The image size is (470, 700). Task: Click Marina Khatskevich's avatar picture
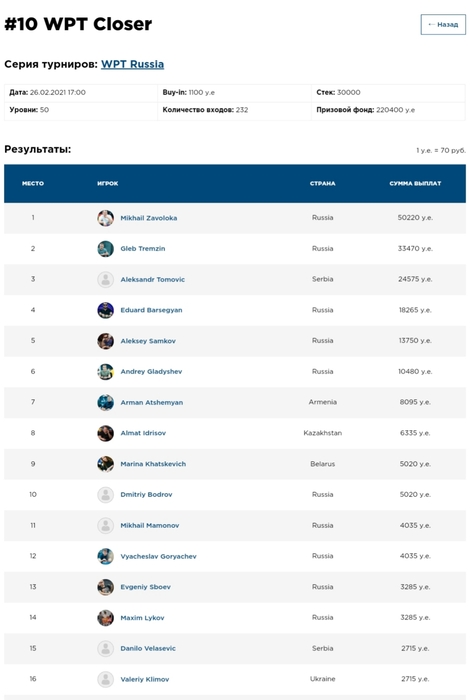tap(105, 464)
